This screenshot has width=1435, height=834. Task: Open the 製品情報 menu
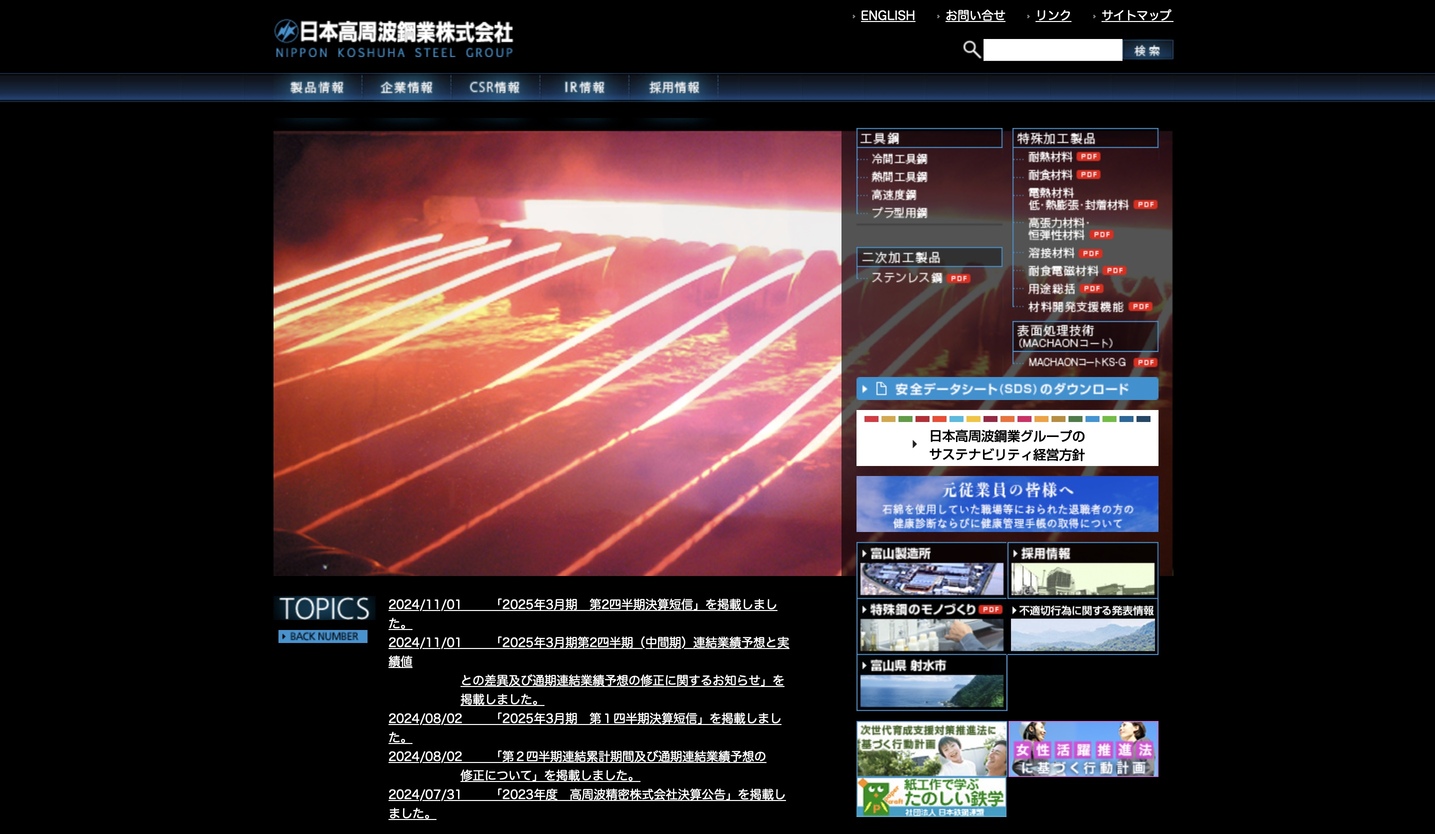(x=317, y=88)
